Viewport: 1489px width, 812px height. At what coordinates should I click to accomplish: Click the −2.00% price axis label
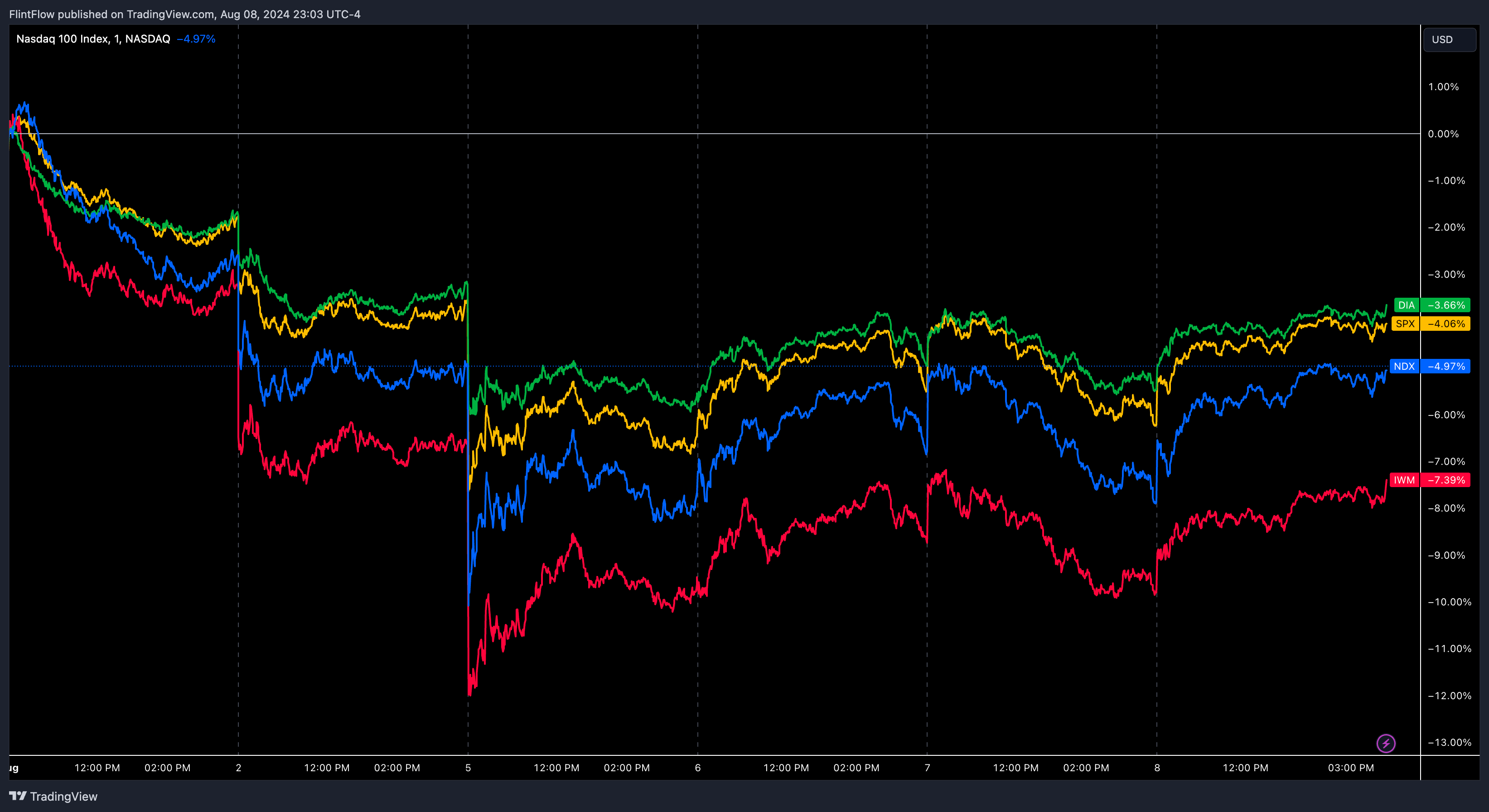tap(1446, 227)
